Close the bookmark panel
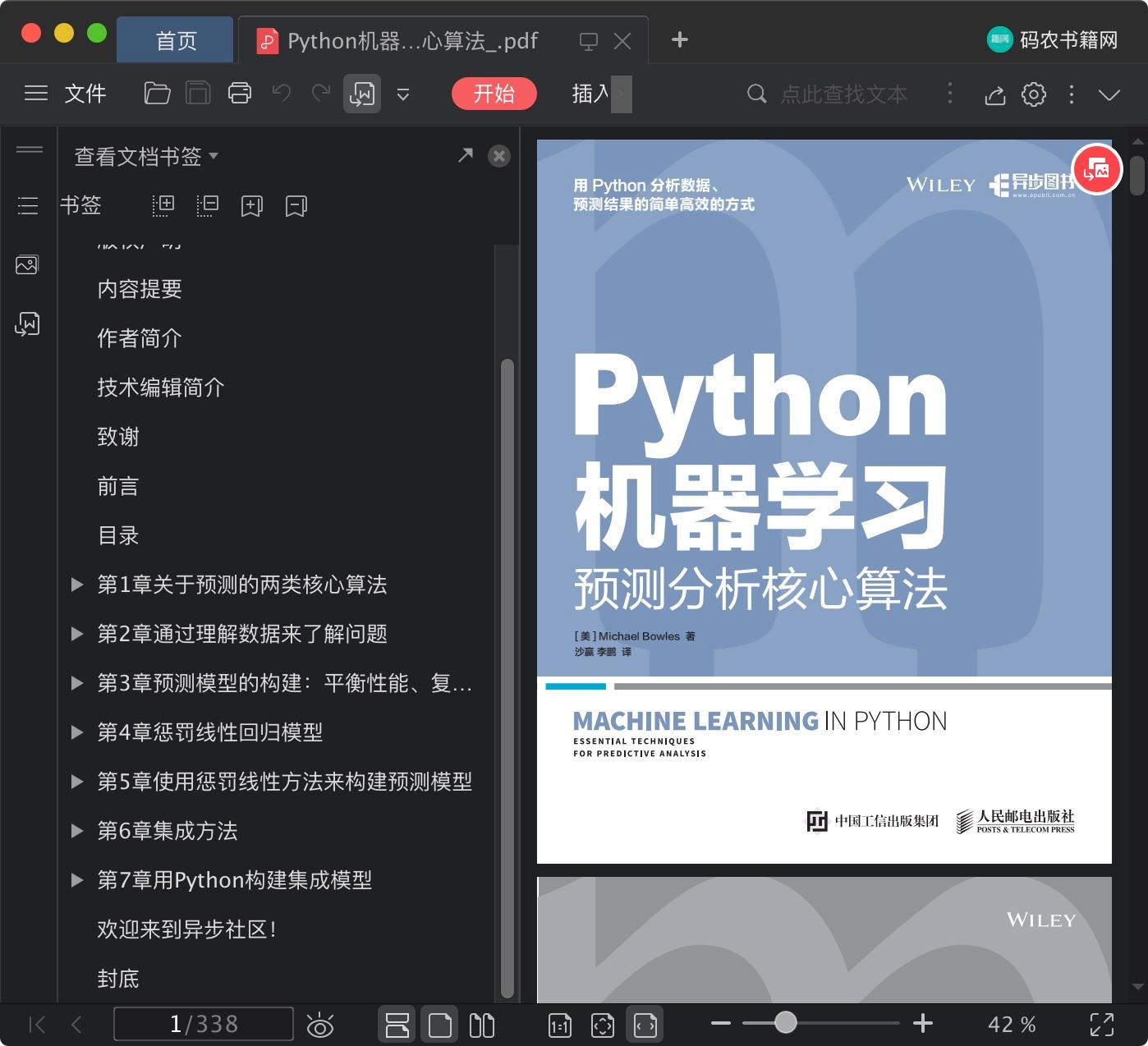Viewport: 1148px width, 1046px height. [x=499, y=156]
